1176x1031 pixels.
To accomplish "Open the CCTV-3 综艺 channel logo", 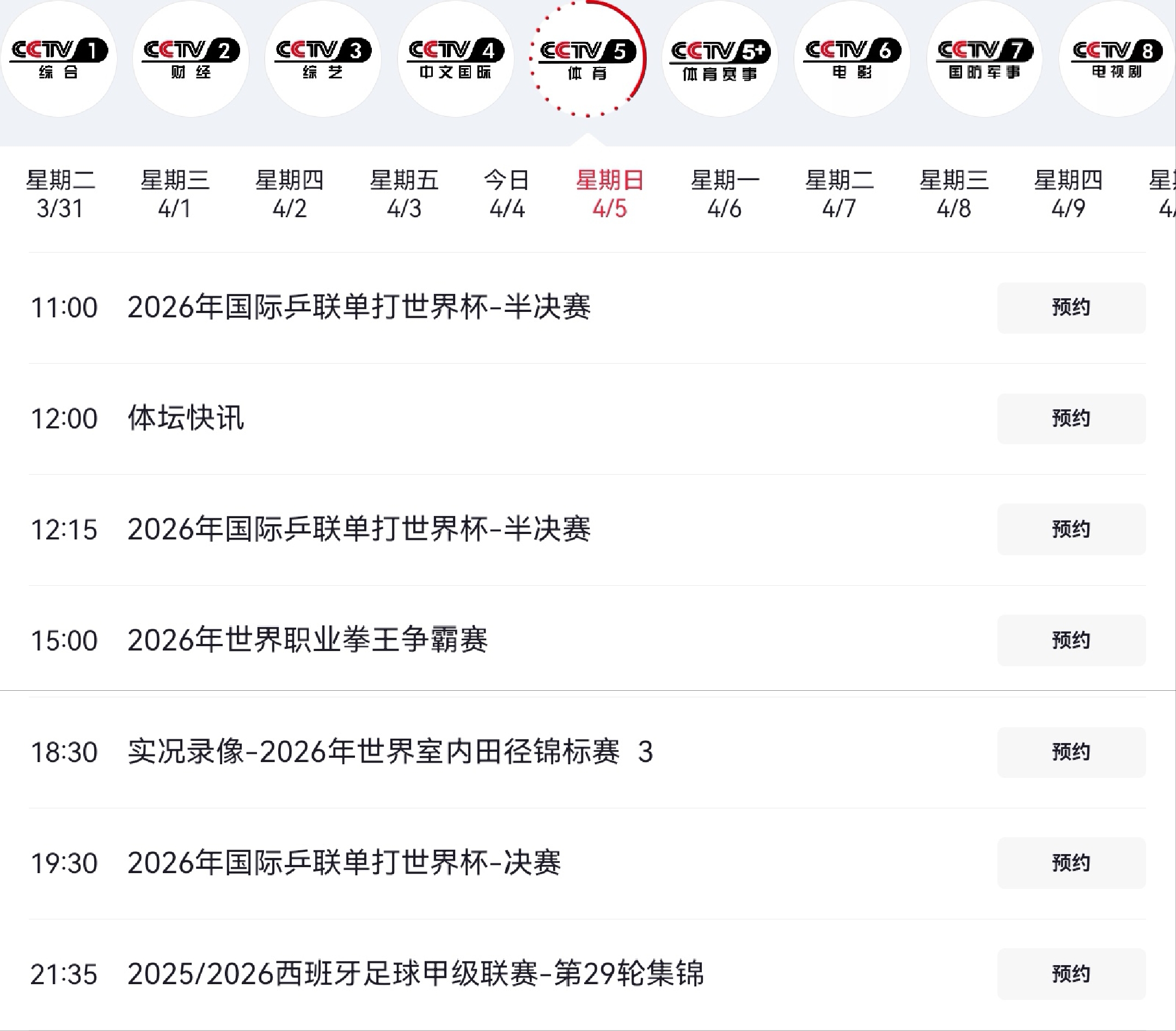I will click(323, 58).
